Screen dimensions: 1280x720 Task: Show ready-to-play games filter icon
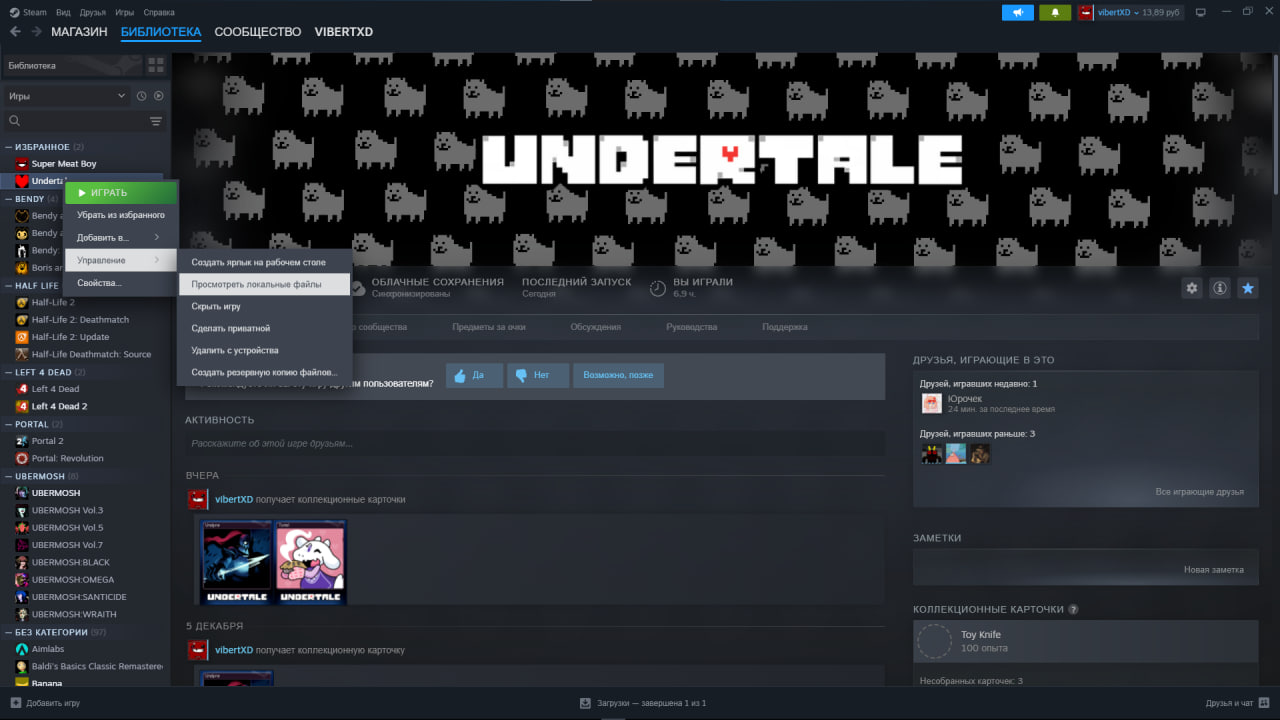pyautogui.click(x=158, y=96)
